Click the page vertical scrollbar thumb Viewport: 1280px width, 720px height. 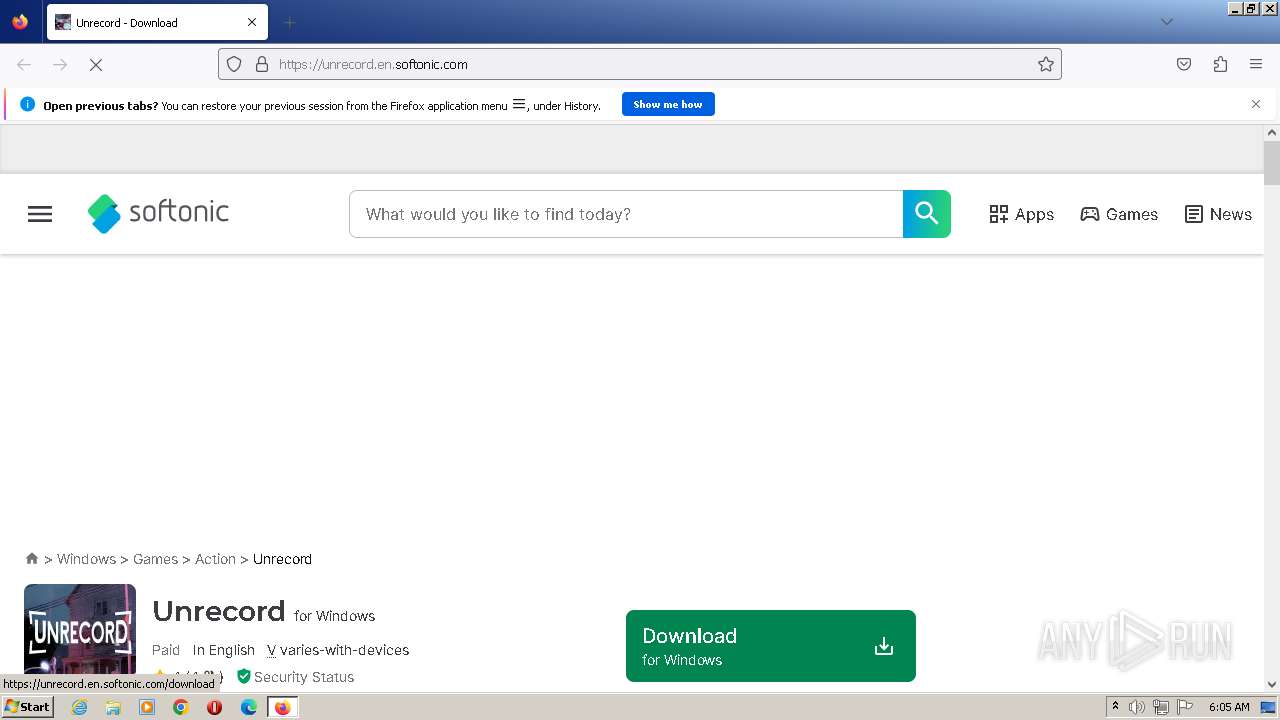coord(1272,163)
